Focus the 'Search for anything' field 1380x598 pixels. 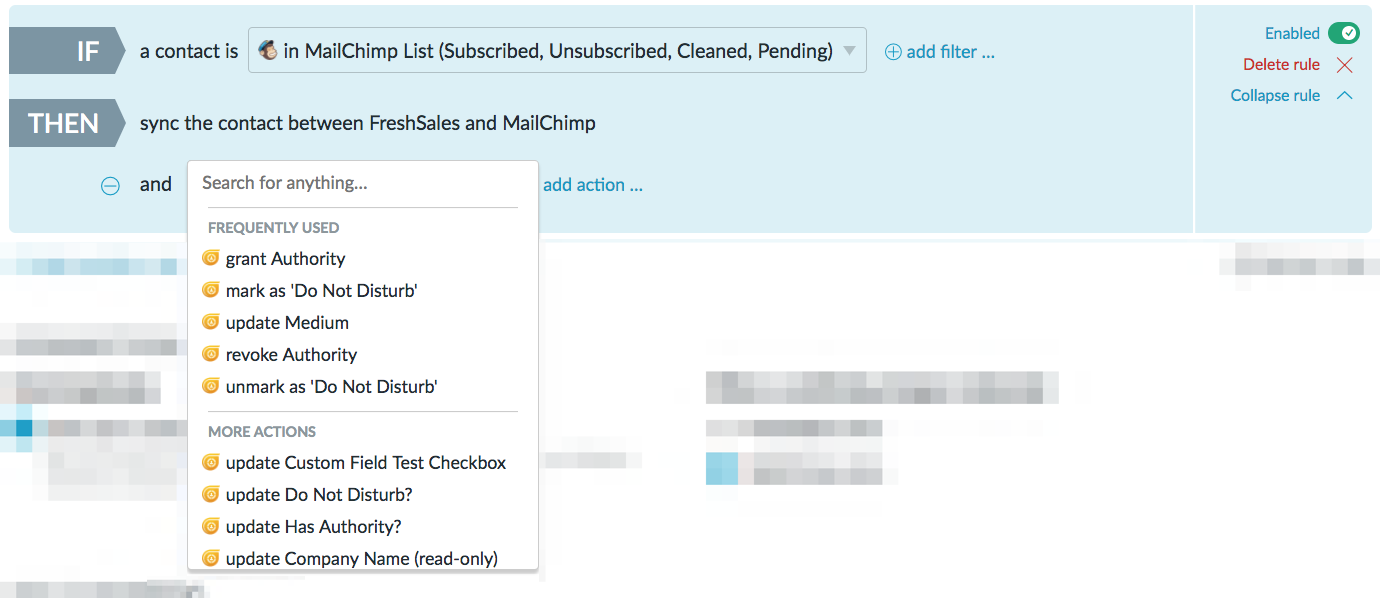(360, 183)
